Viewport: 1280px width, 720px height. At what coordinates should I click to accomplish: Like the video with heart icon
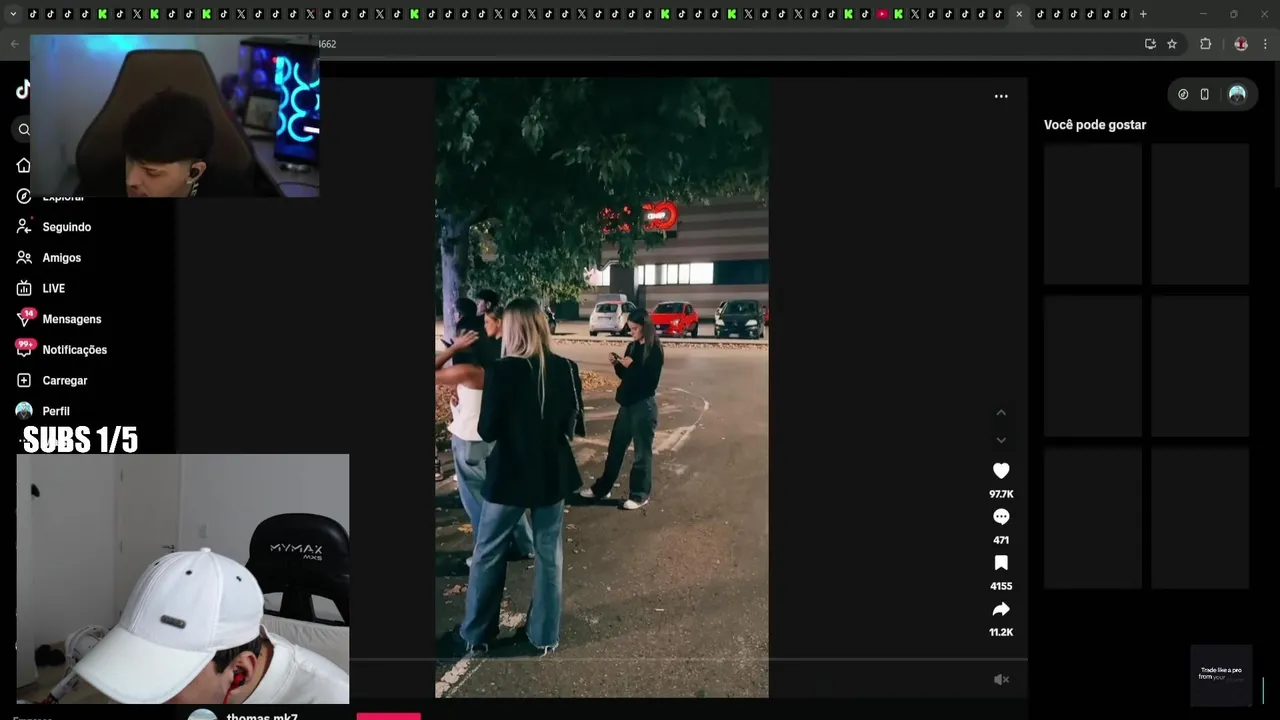tap(1001, 470)
